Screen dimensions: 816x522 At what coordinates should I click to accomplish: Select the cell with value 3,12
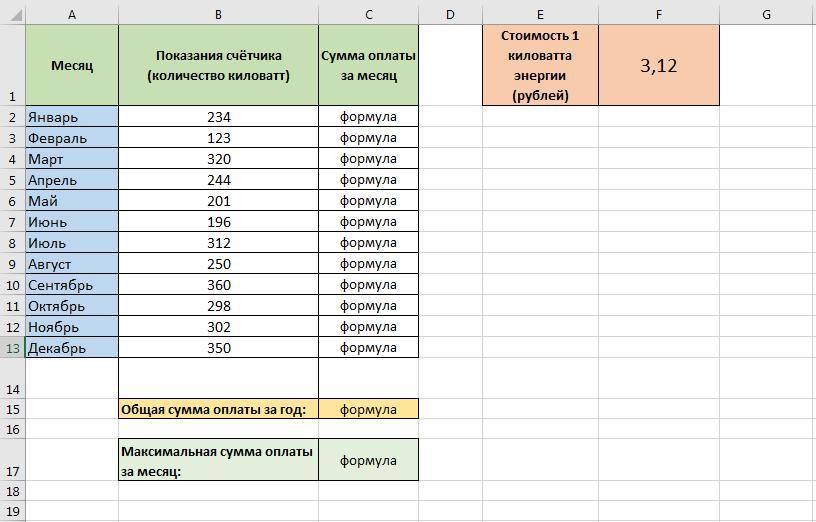(x=659, y=65)
